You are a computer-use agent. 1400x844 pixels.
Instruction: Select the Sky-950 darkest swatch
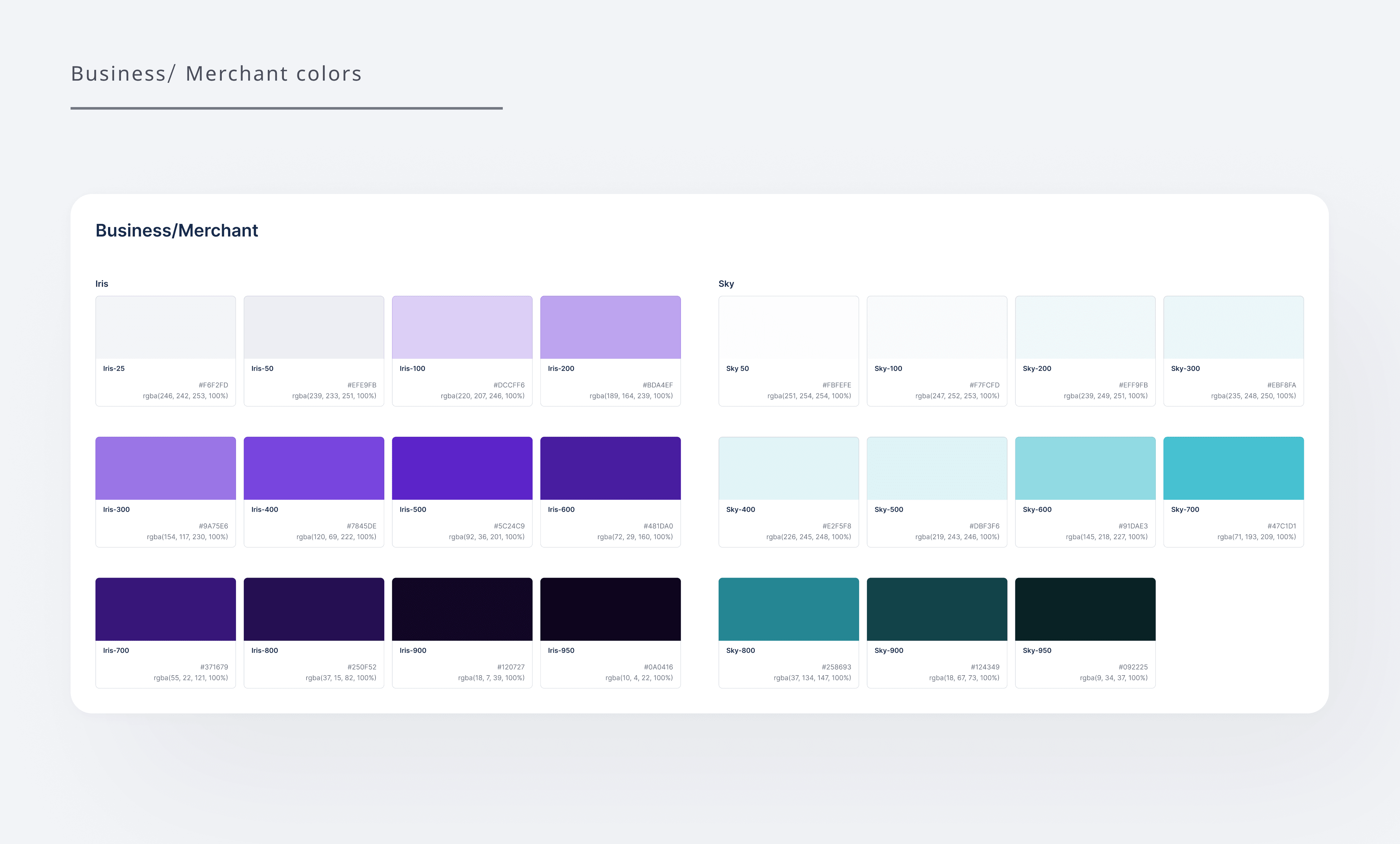point(1085,609)
